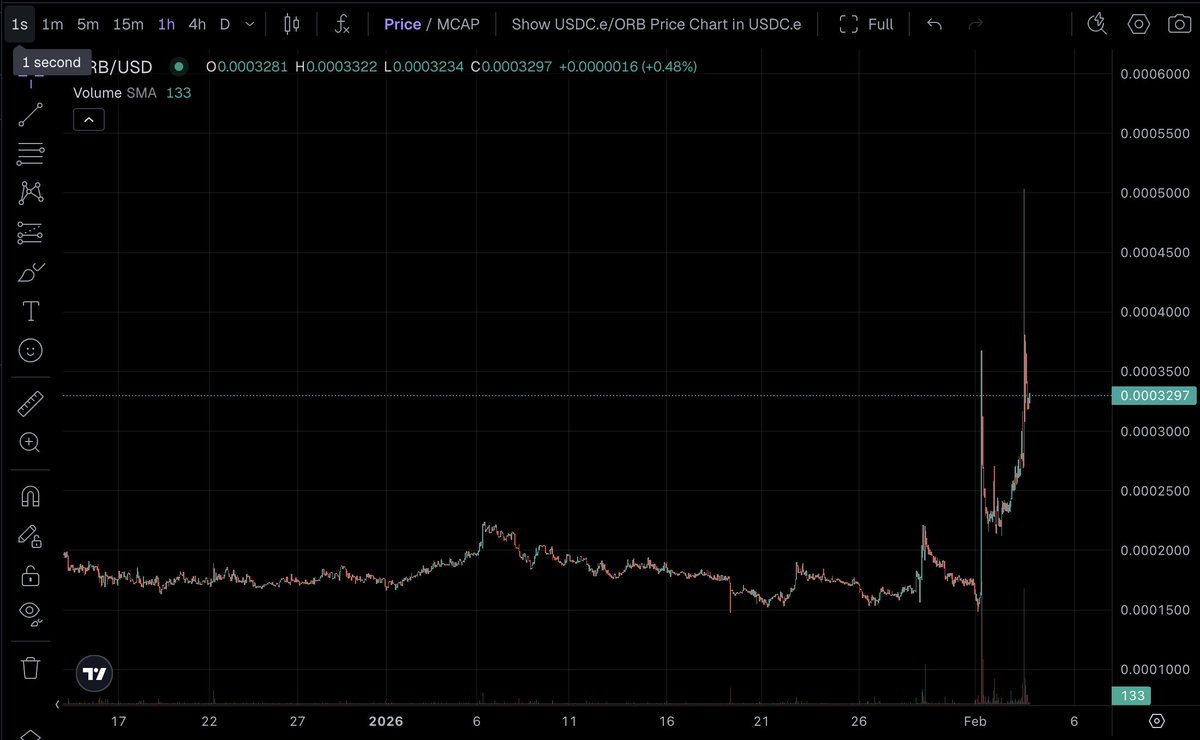Click the current price label 0.0003297
The width and height of the screenshot is (1200, 740).
coord(1155,396)
